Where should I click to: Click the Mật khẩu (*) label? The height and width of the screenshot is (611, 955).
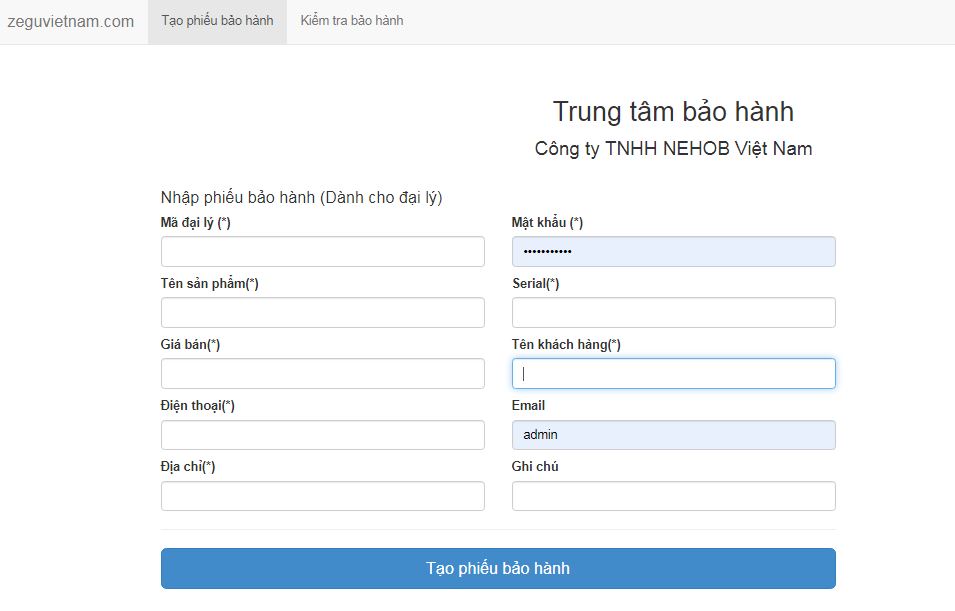point(547,223)
